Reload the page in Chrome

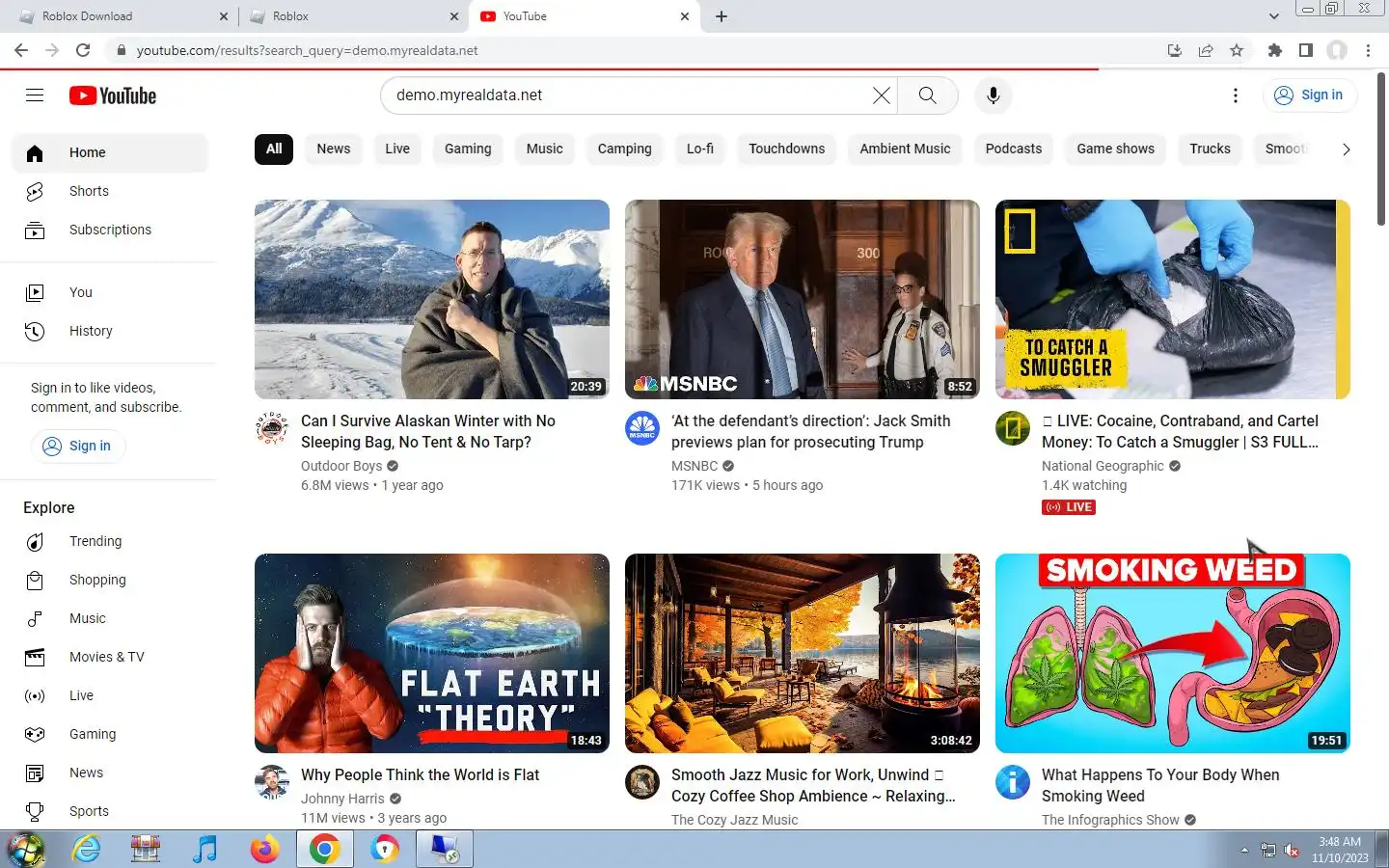(83, 50)
